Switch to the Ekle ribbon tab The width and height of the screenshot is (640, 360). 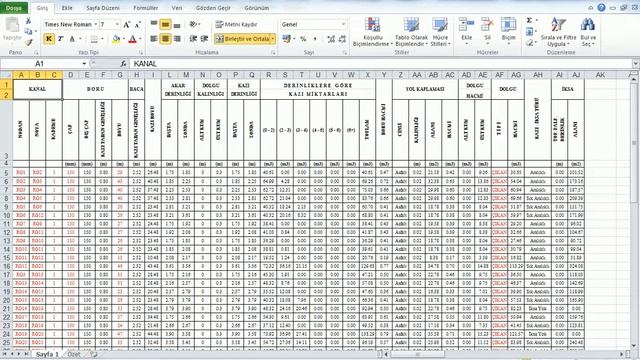(x=67, y=8)
